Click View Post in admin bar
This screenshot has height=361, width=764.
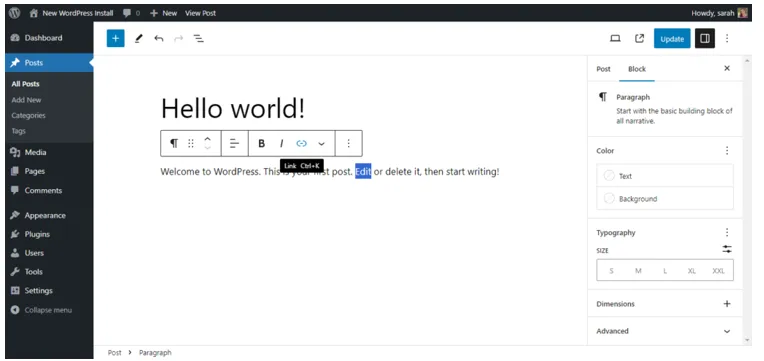[x=200, y=13]
